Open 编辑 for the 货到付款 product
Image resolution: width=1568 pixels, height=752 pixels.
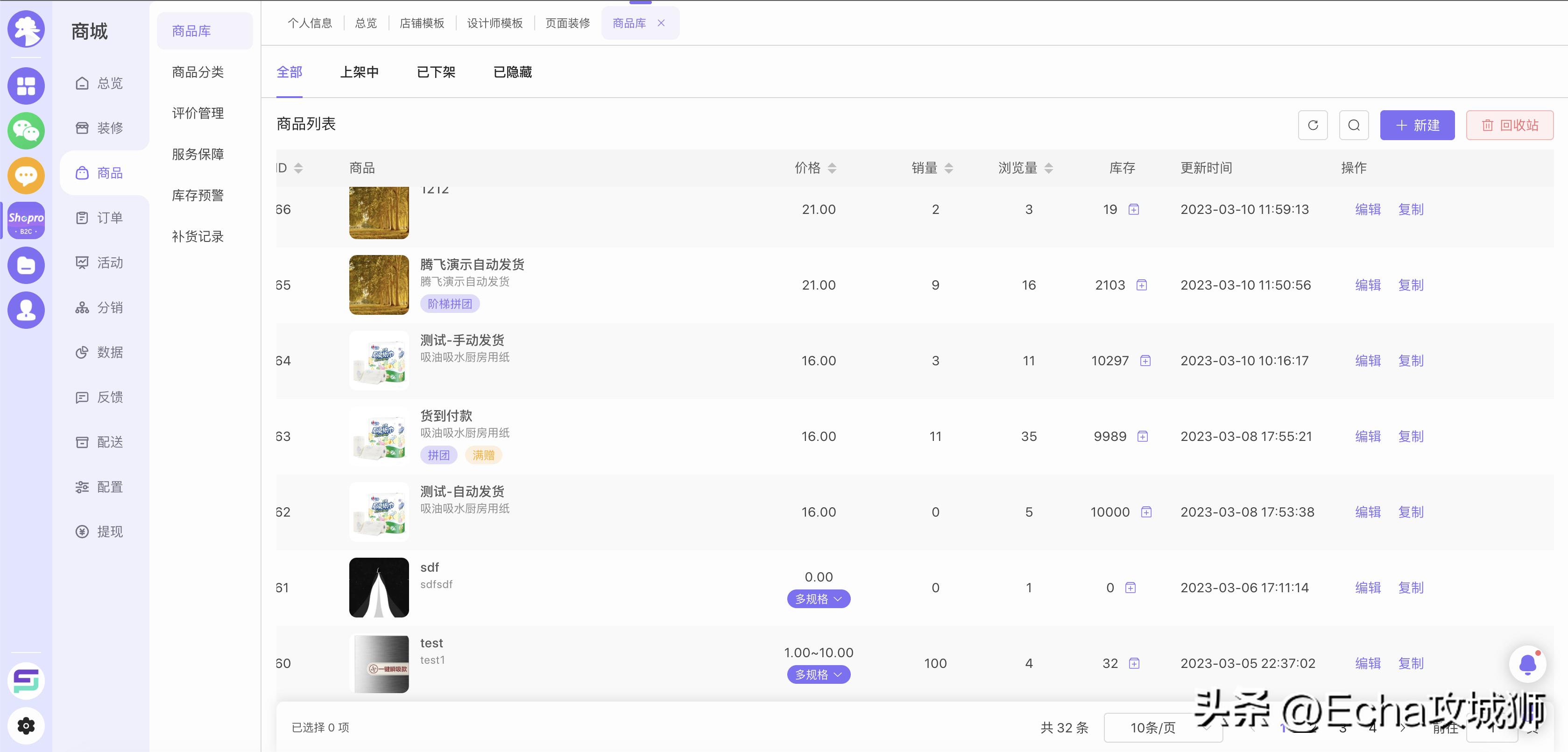pyautogui.click(x=1368, y=436)
